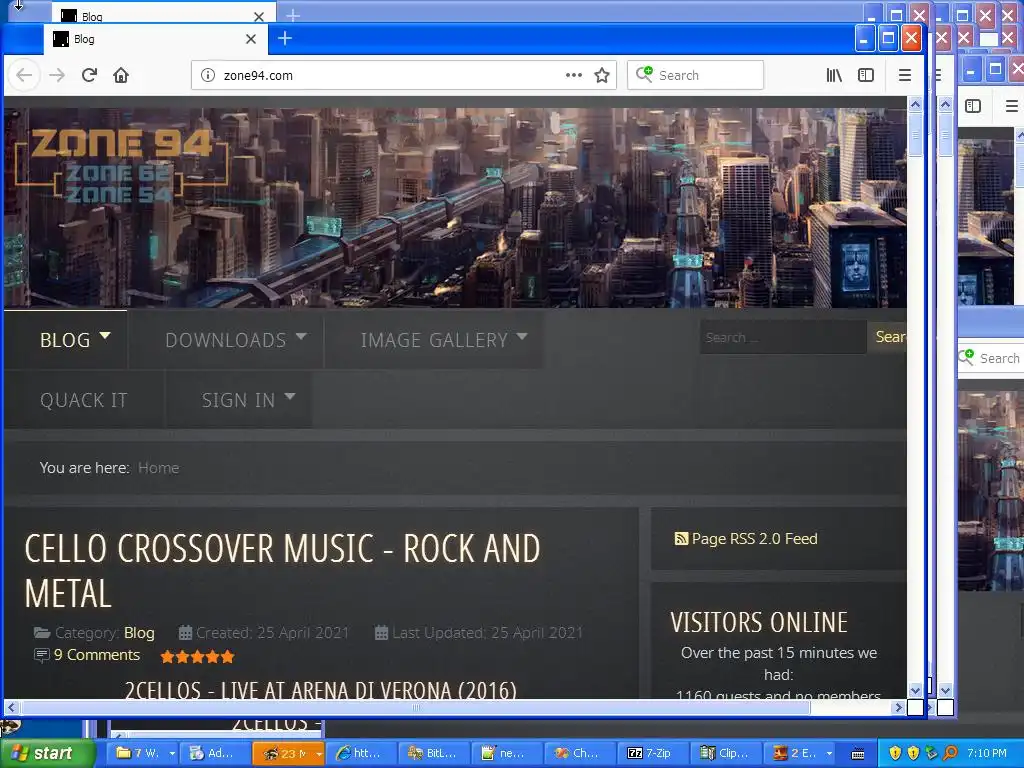Switch to the BitL... taskbar item

point(434,753)
